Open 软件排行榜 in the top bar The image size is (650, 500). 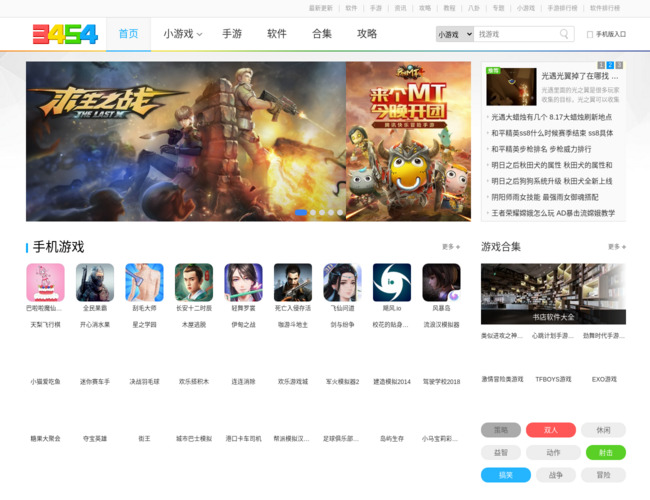(605, 8)
